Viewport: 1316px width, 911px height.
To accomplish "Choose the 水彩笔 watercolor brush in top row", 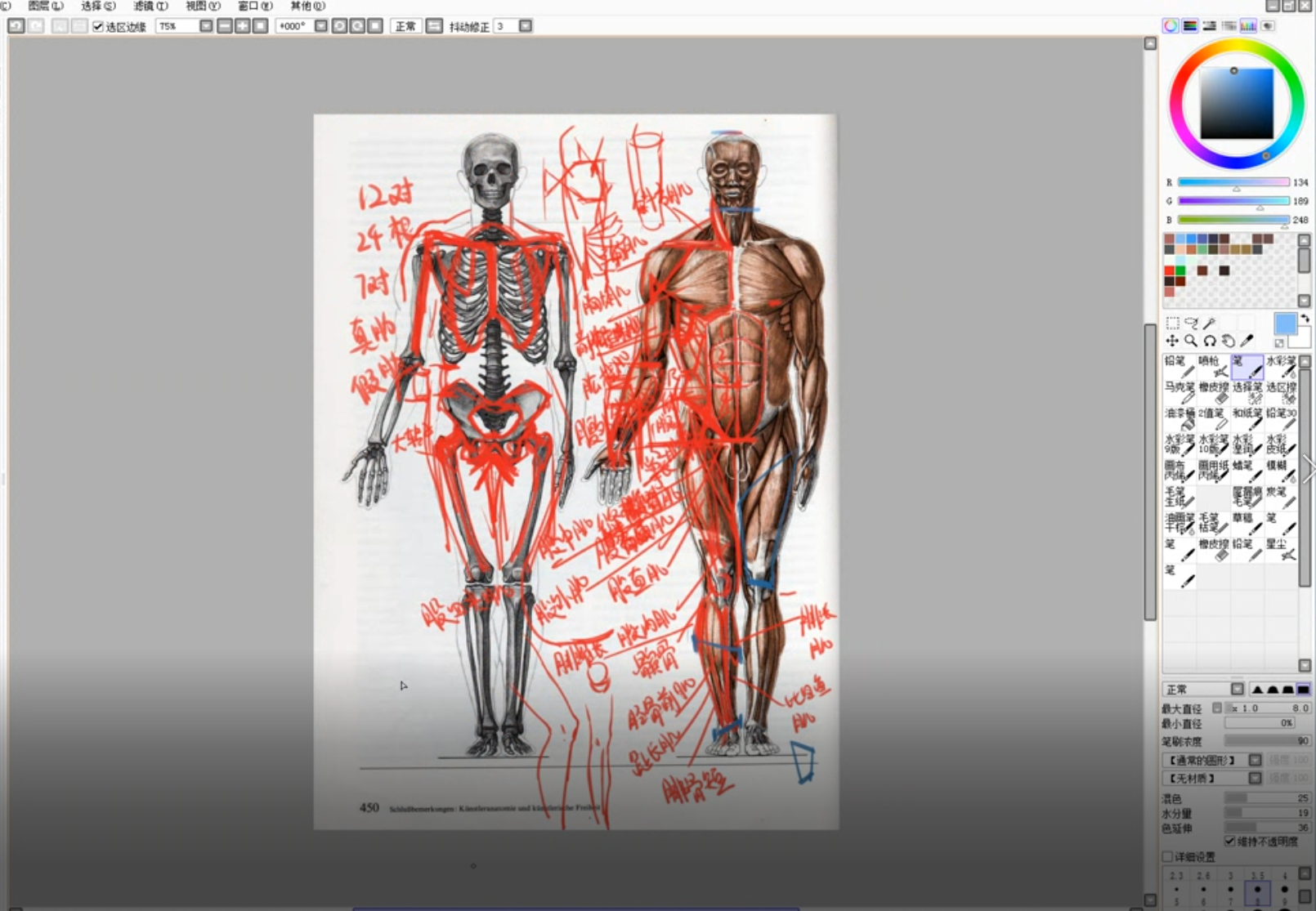I will tap(1281, 366).
